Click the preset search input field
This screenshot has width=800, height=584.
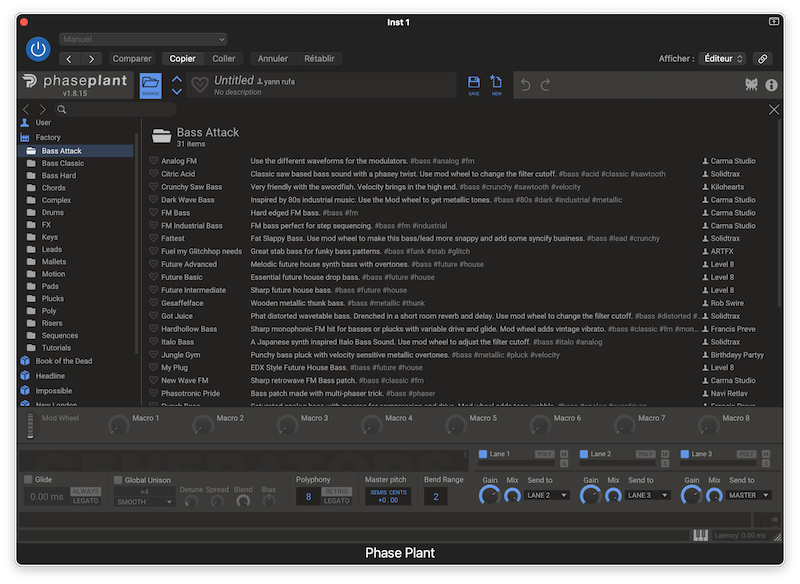click(115, 109)
